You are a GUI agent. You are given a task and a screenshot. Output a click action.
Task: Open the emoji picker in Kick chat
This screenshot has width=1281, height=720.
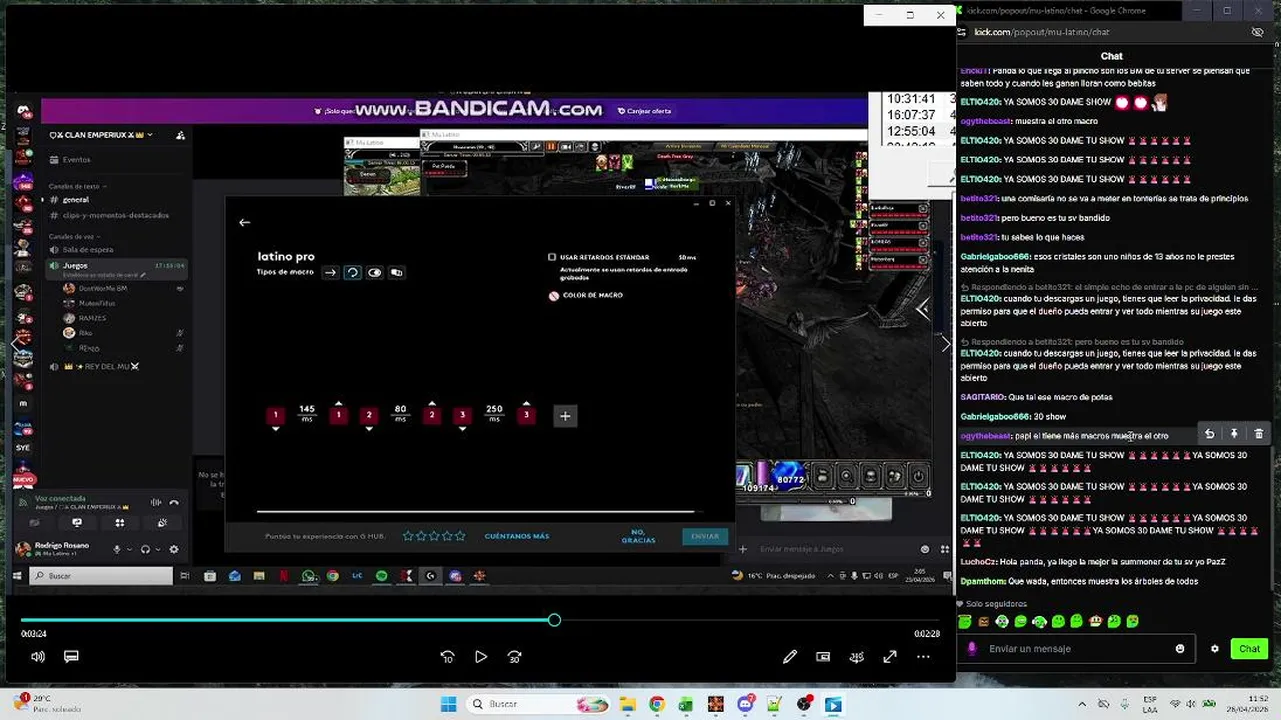[x=1180, y=649]
